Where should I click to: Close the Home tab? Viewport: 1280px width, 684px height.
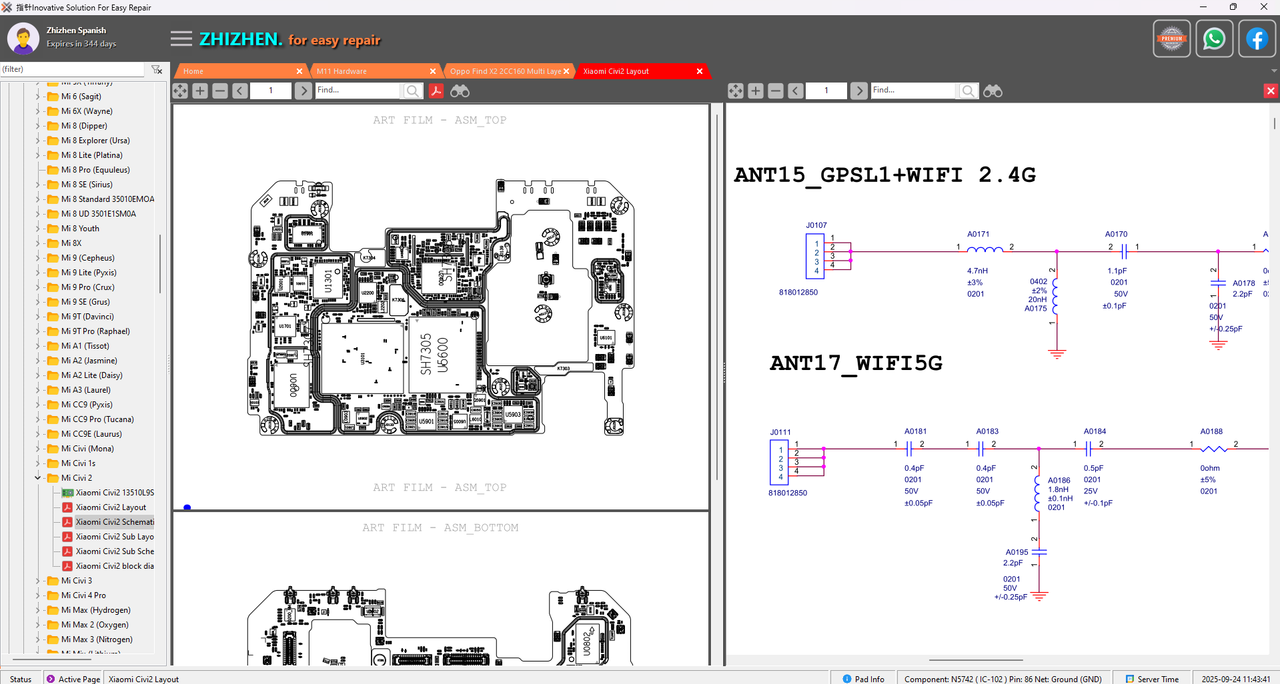click(299, 71)
